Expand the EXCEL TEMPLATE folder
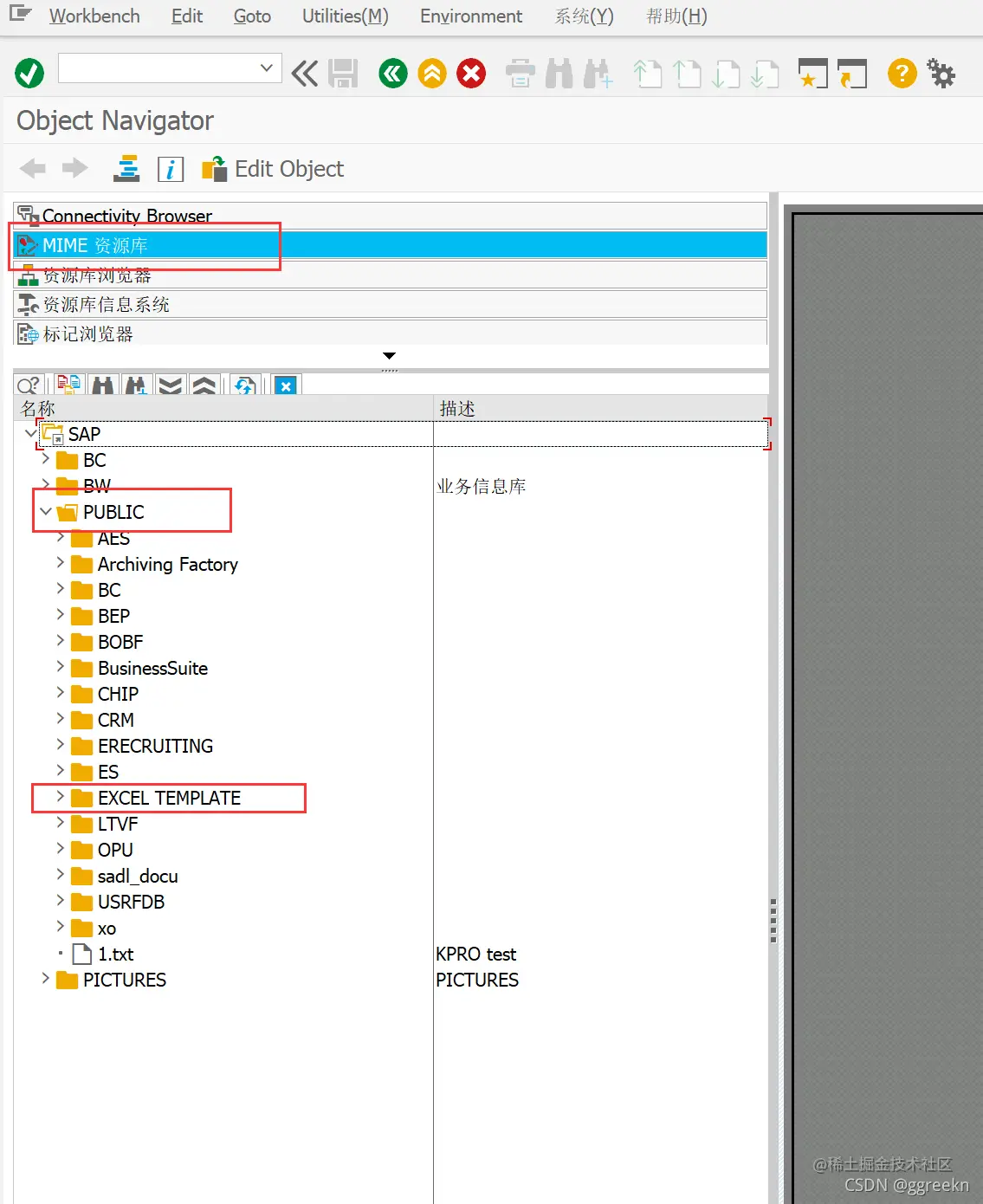Viewport: 983px width, 1204px height. [x=60, y=797]
